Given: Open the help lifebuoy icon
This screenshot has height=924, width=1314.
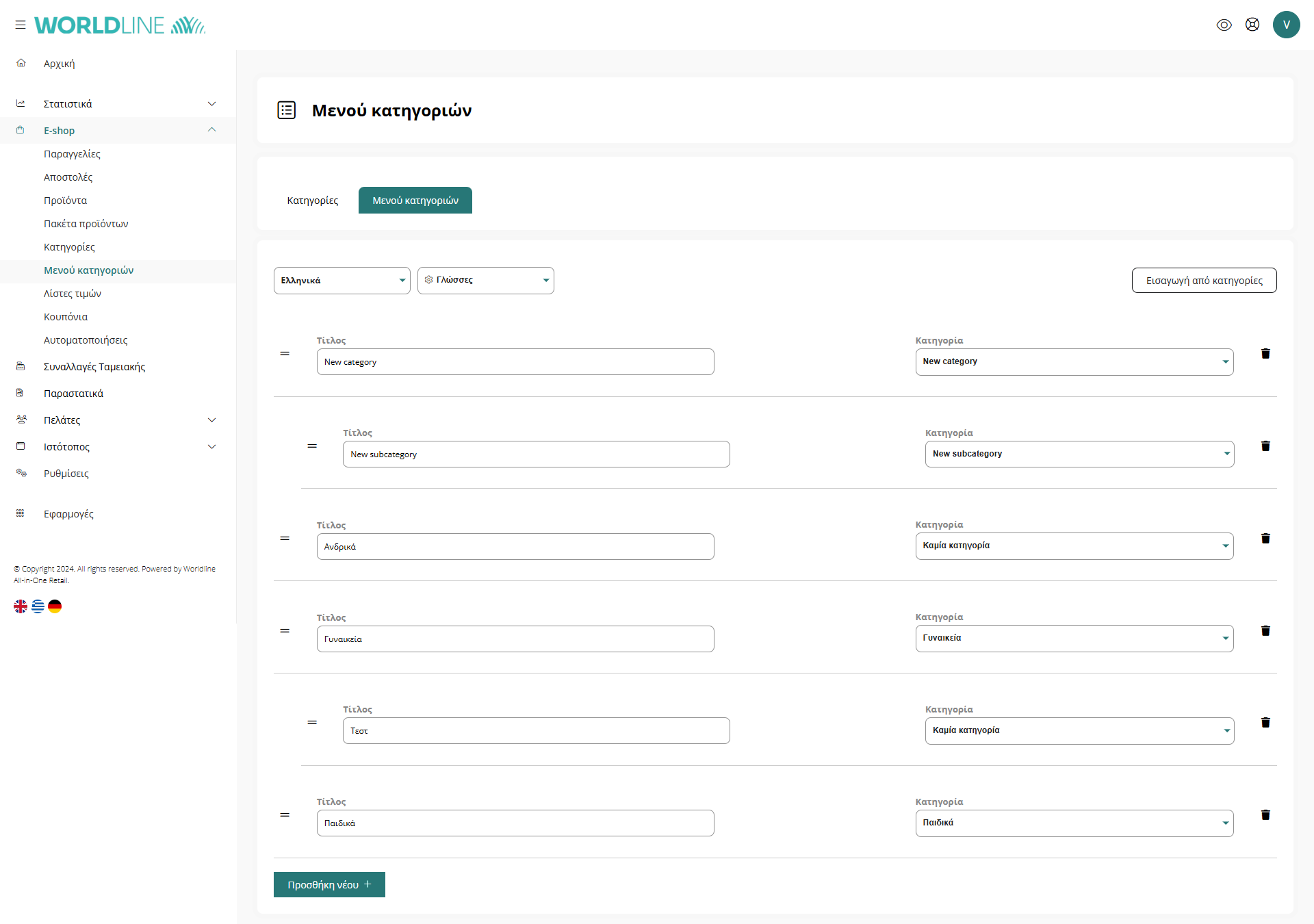Looking at the screenshot, I should (1252, 25).
